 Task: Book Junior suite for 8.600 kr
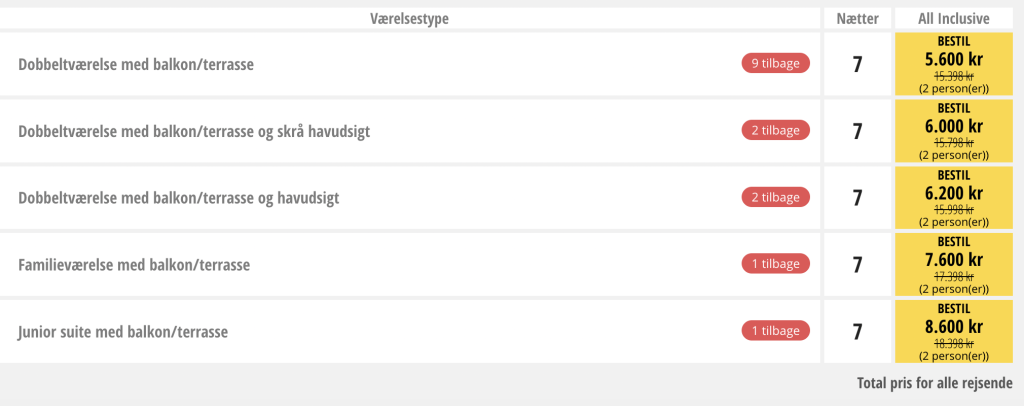coord(954,330)
